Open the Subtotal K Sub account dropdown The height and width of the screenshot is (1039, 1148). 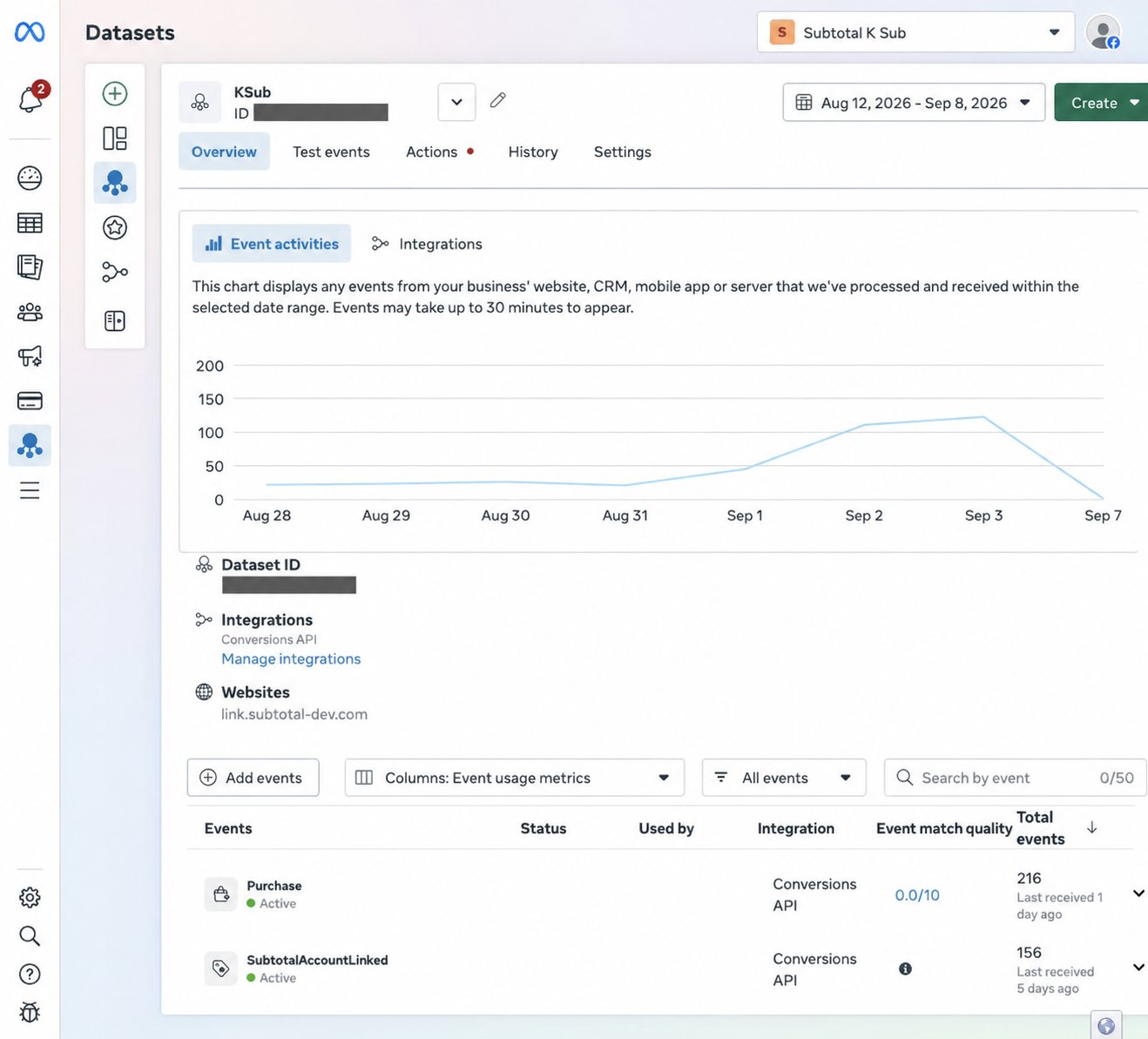(x=915, y=32)
